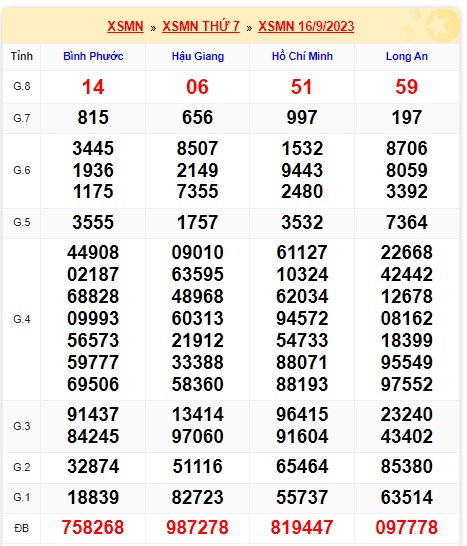Click Bình Phước special prize 758268
The image size is (467, 546).
coord(93,527)
